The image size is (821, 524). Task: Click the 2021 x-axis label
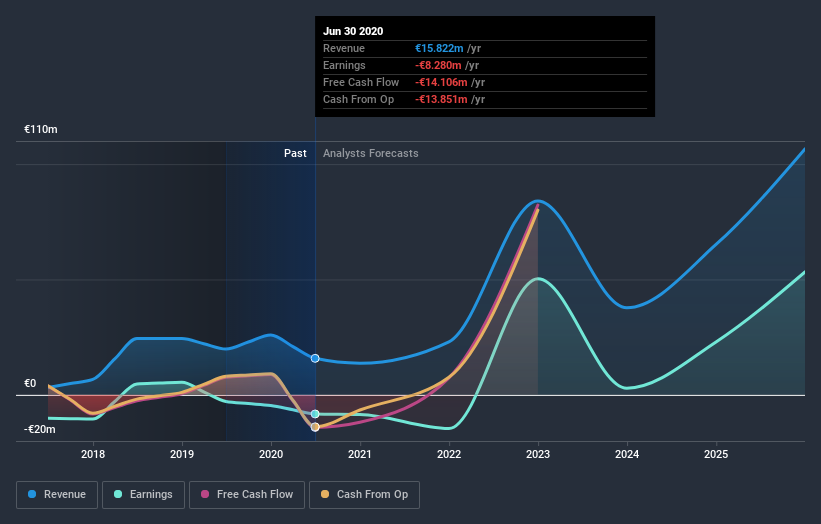tap(360, 454)
